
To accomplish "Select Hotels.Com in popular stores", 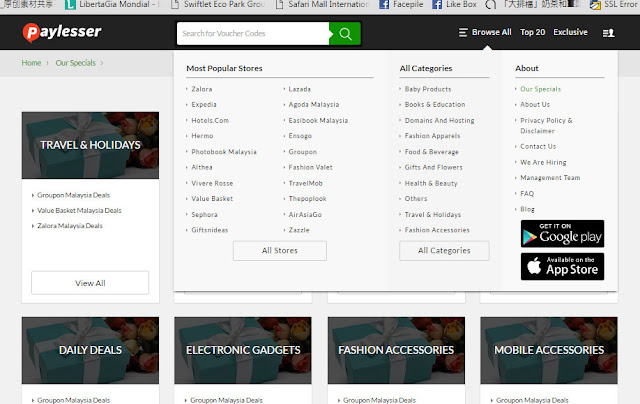I will (x=210, y=120).
